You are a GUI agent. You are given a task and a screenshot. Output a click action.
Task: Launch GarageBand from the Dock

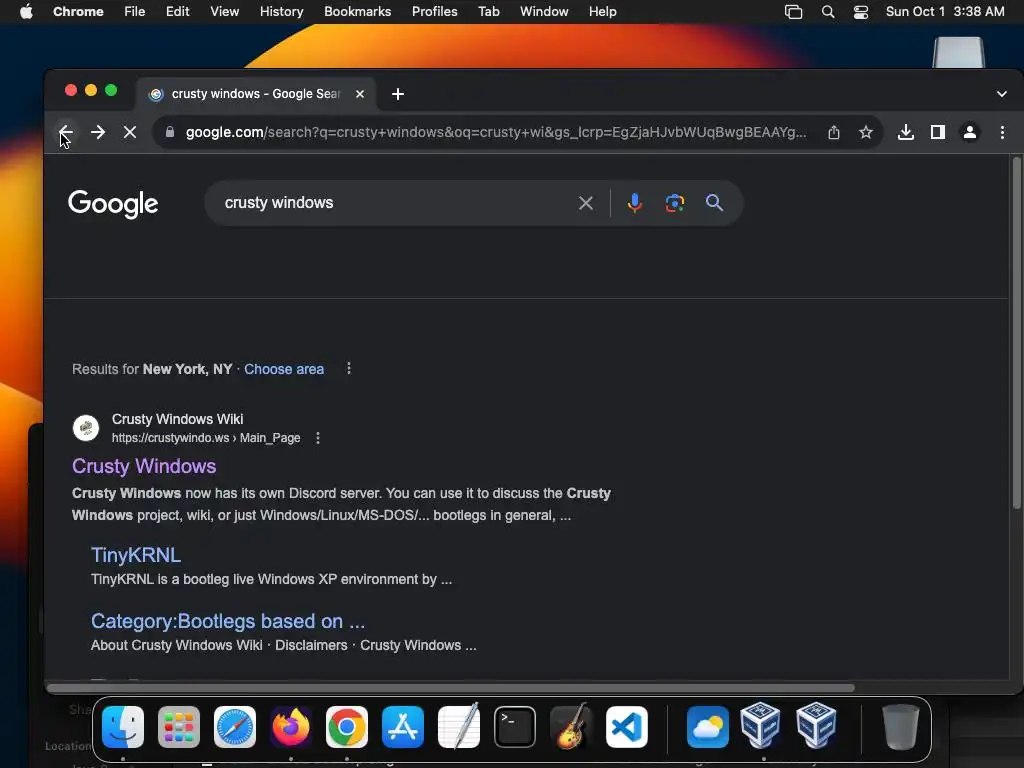(x=571, y=726)
